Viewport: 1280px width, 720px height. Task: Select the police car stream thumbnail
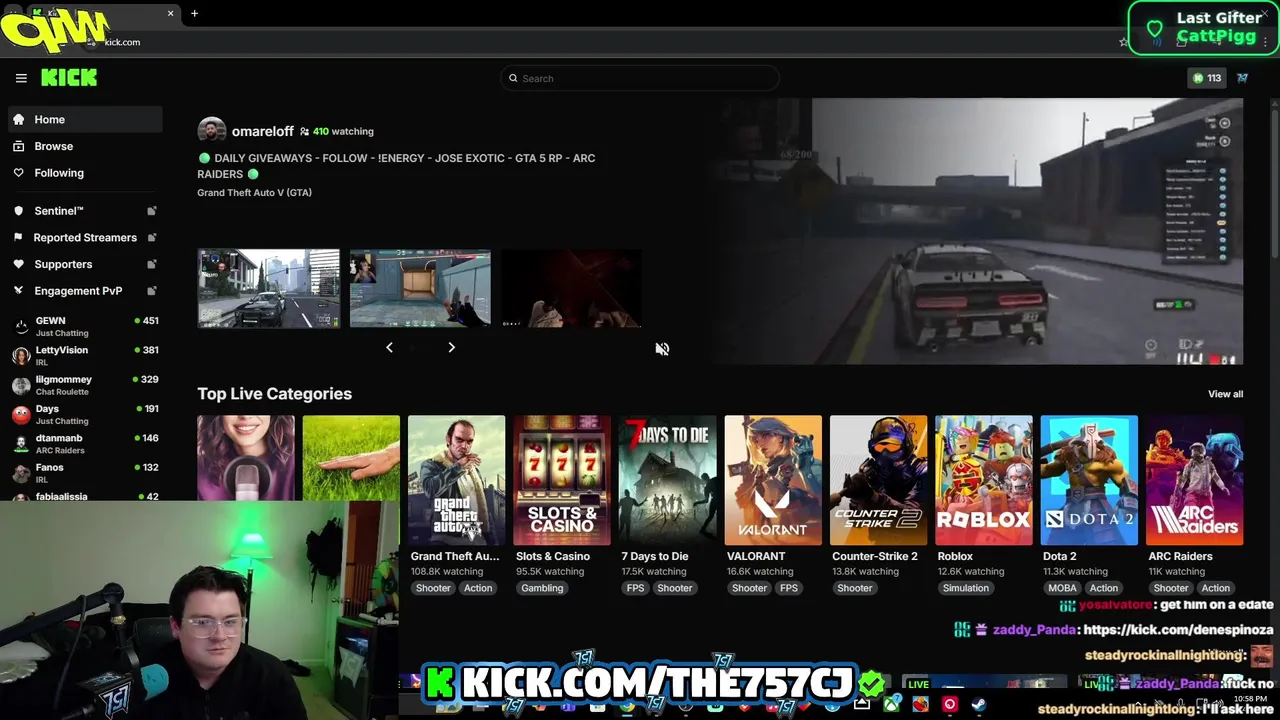[x=268, y=288]
